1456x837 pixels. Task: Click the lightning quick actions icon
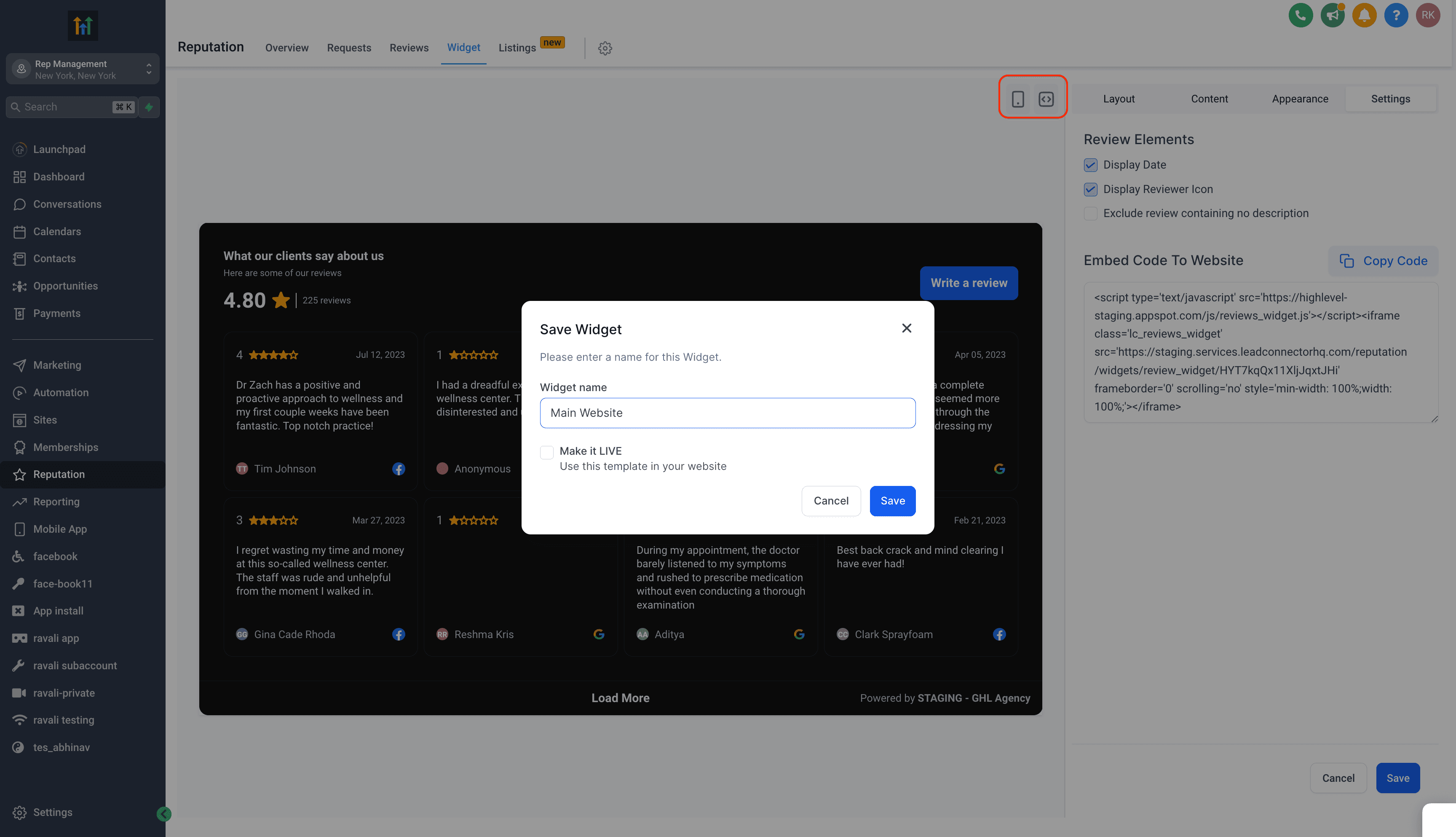(x=149, y=107)
